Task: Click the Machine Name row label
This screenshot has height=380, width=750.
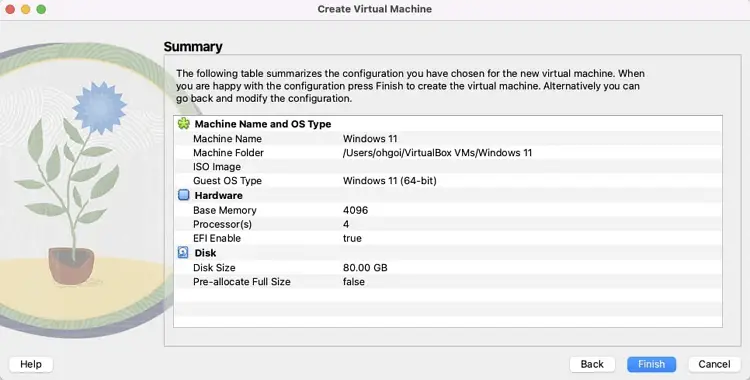Action: [x=227, y=139]
